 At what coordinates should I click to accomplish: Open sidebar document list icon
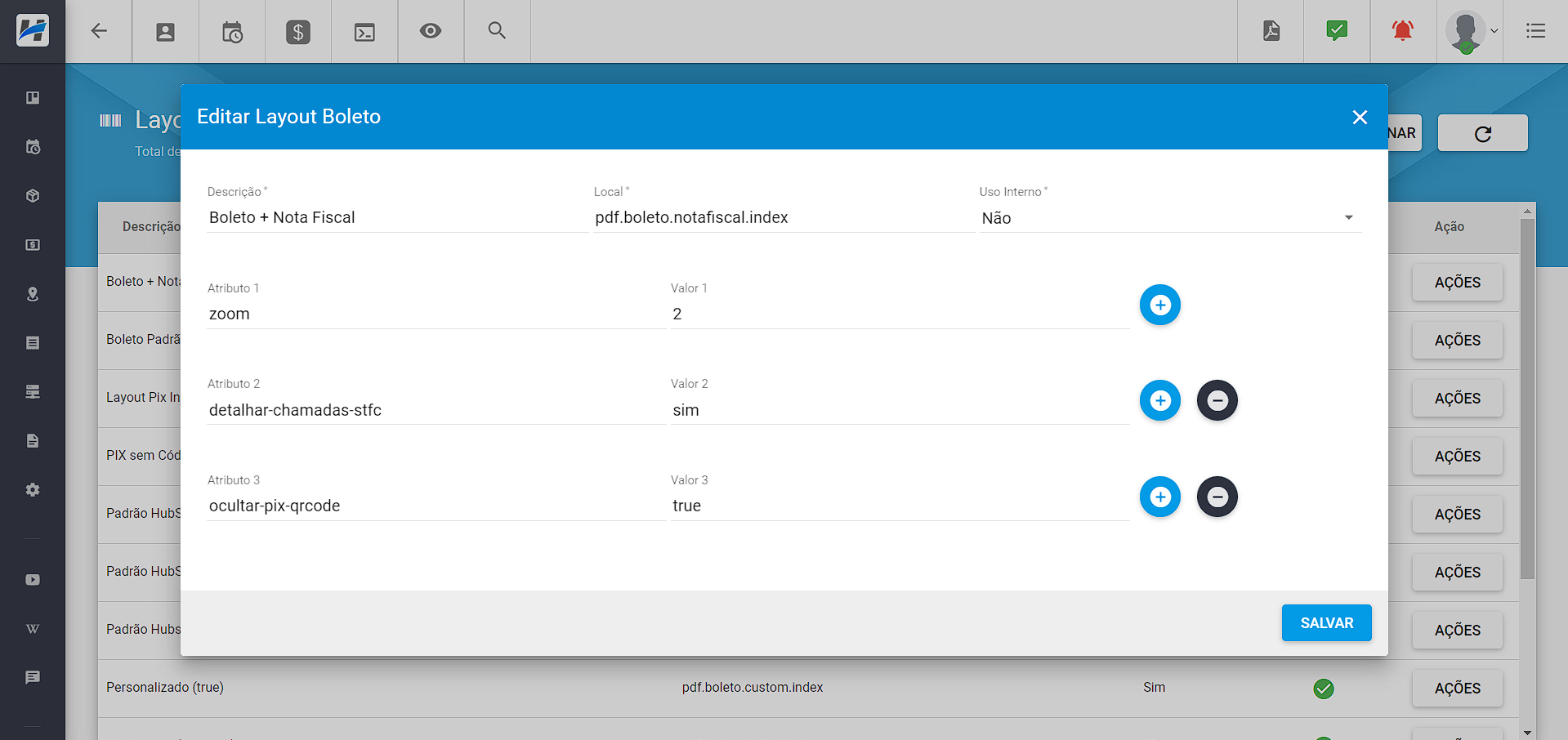pos(33,343)
